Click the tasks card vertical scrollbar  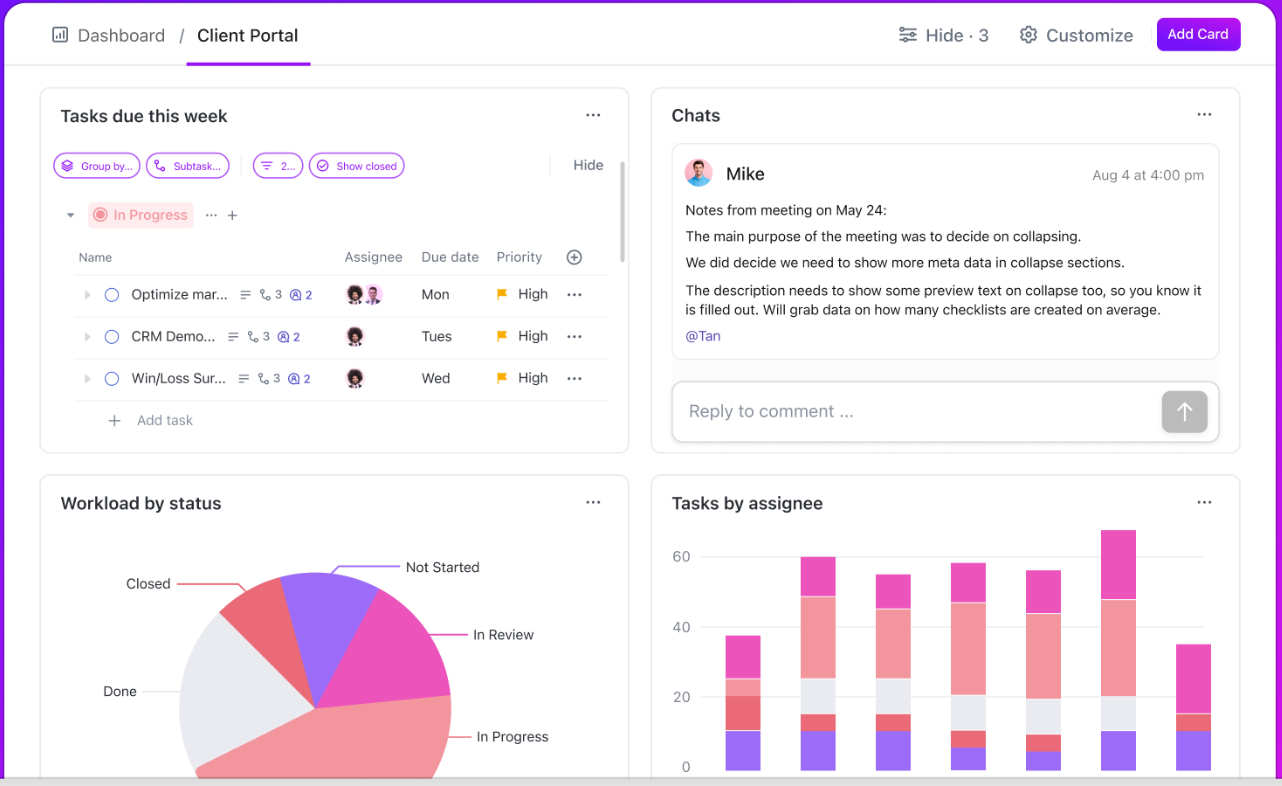pos(623,212)
